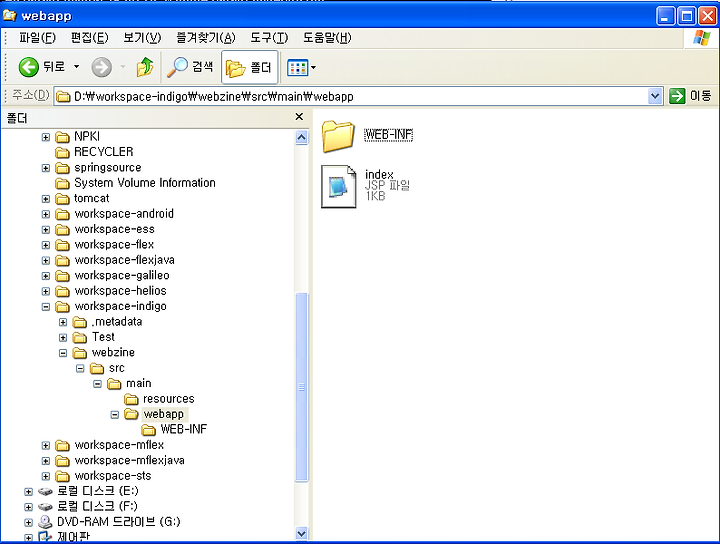Expand the tomcat folder node
The width and height of the screenshot is (720, 544).
45,199
